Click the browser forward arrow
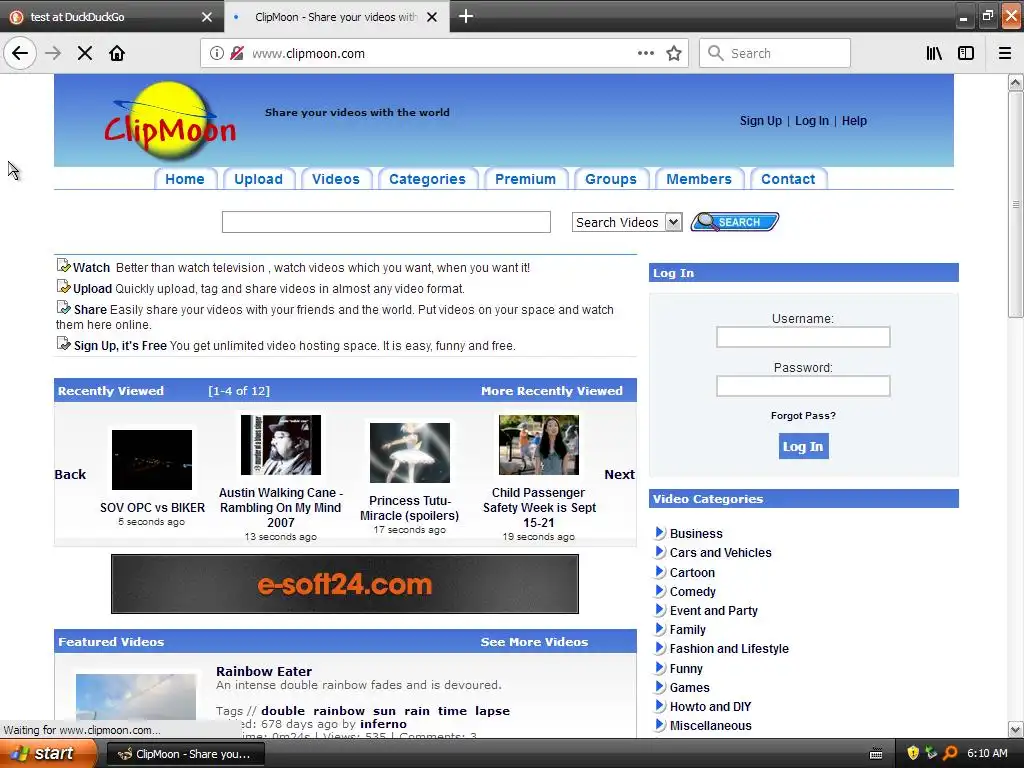This screenshot has height=768, width=1024. [53, 53]
